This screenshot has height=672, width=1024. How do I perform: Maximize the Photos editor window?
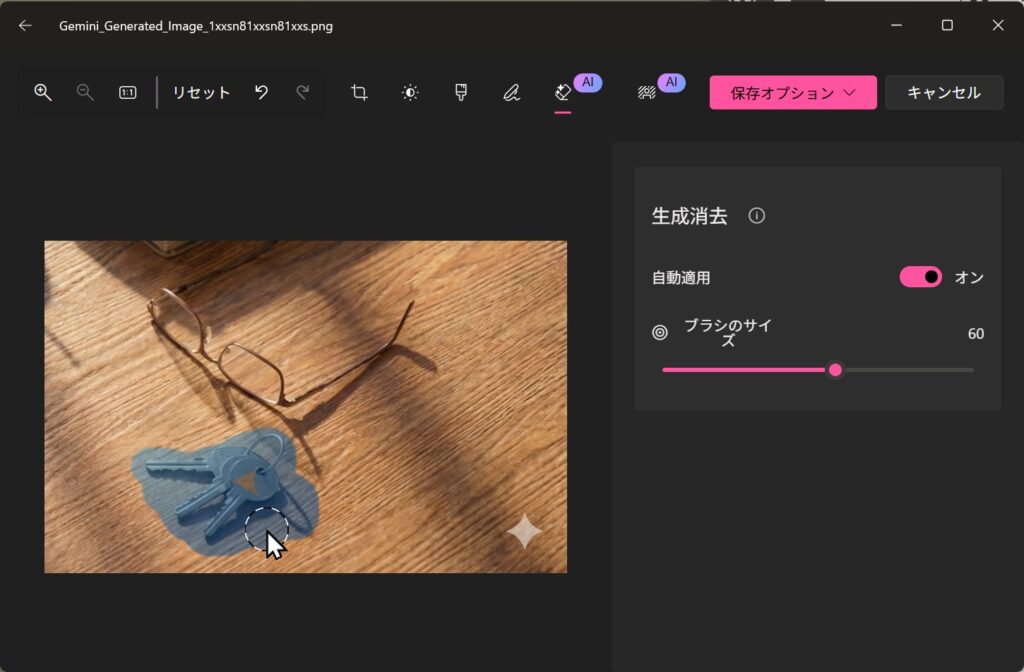(947, 26)
